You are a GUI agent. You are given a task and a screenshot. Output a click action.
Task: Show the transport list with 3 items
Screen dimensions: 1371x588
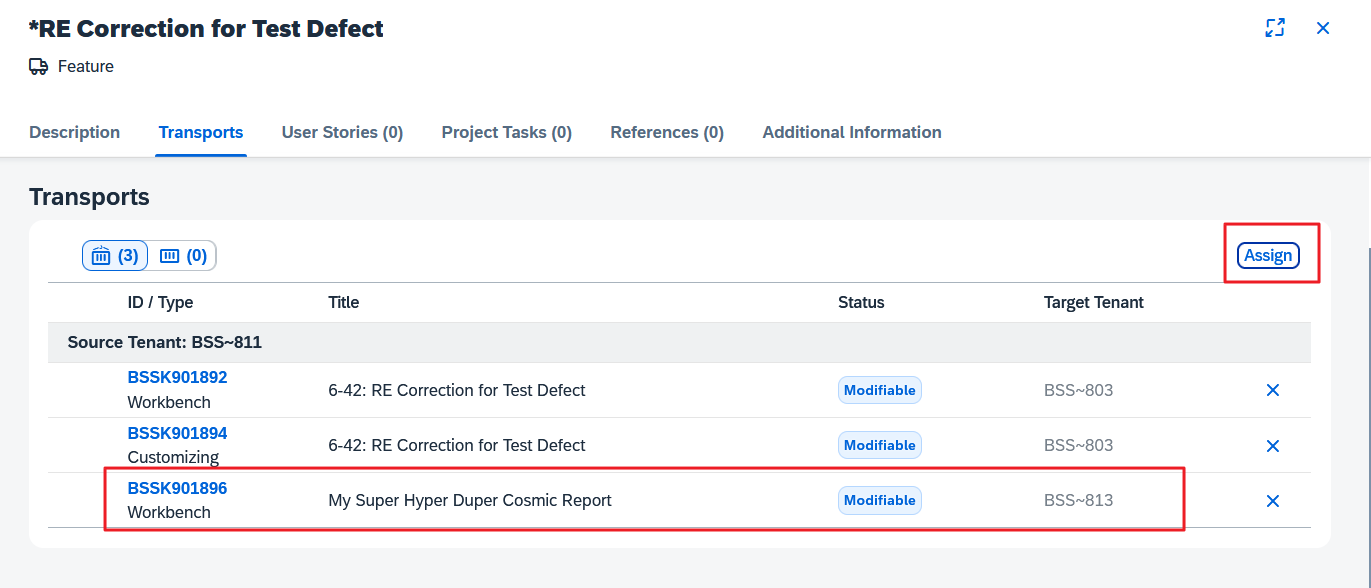115,256
